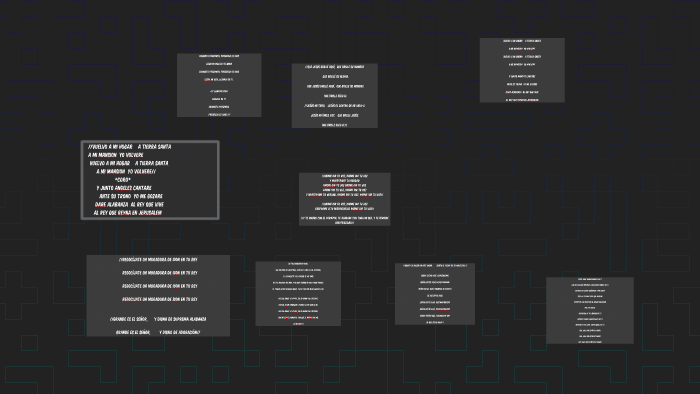Click 'Grande es el Señor, y digno de adoración'
700x394 pixels.
pos(158,332)
